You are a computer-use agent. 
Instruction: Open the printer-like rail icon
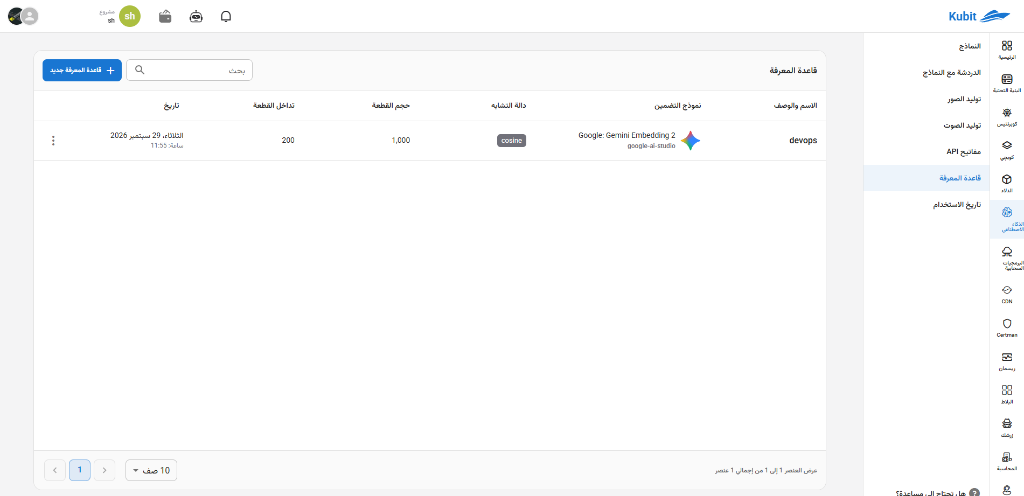coord(1006,427)
